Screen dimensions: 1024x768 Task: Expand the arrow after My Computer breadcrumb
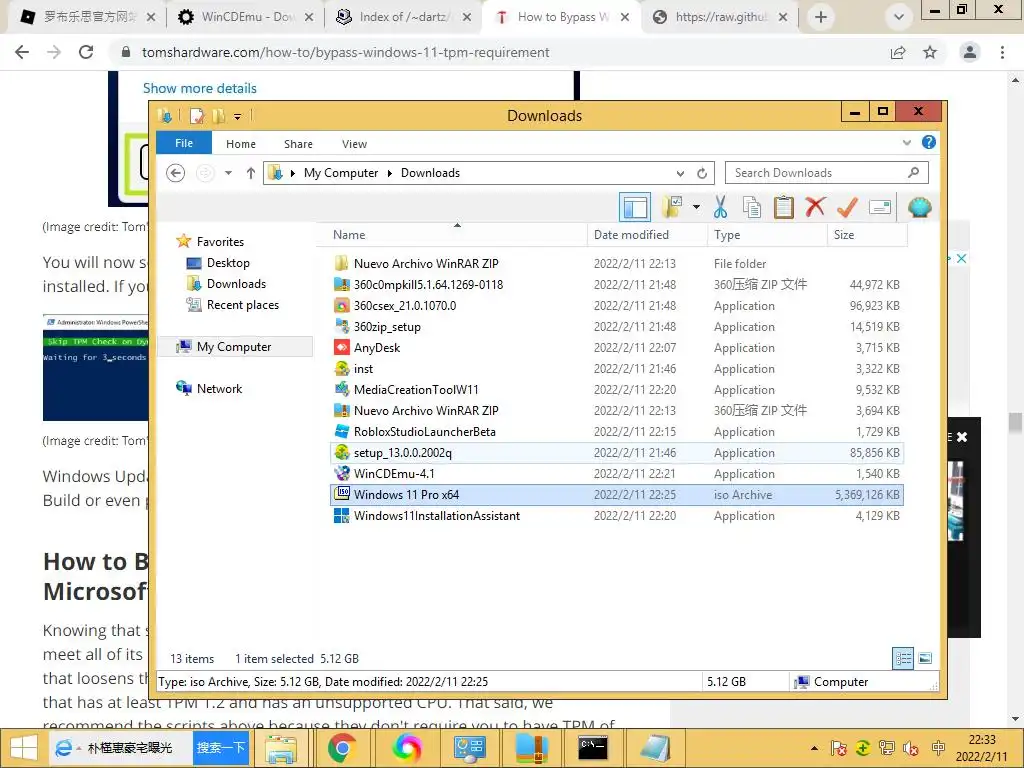click(x=390, y=173)
